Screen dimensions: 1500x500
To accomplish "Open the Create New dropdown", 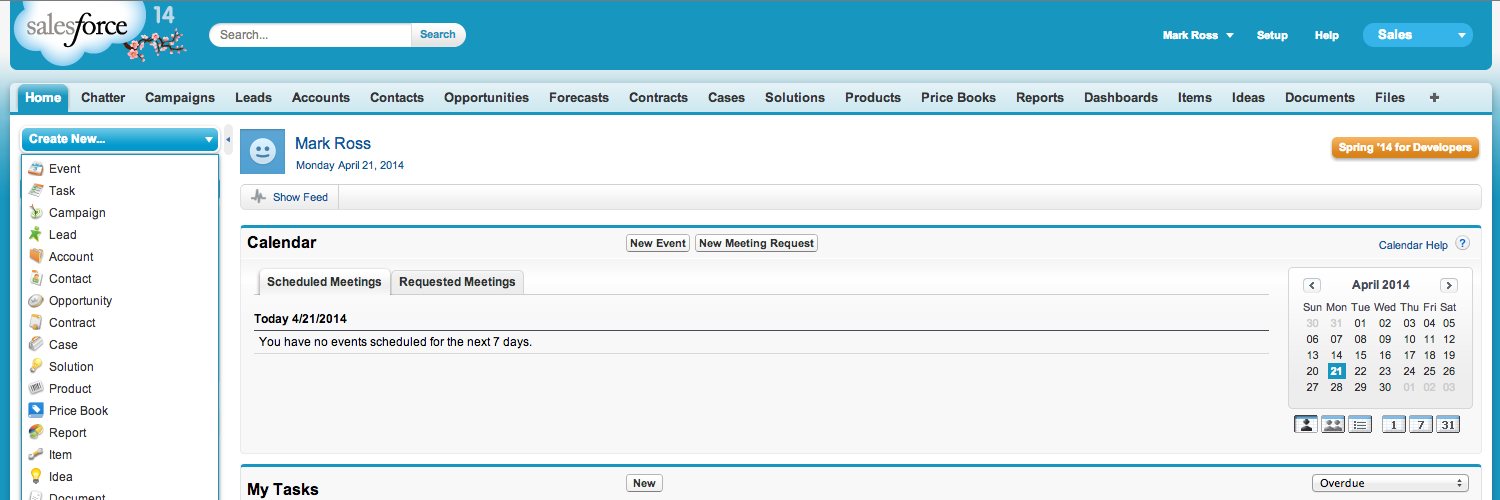I will click(x=120, y=139).
